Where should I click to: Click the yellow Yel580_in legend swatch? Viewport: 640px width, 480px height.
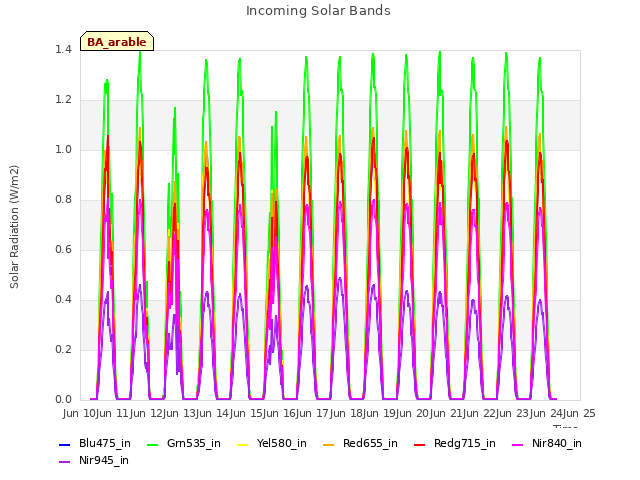[x=242, y=445]
